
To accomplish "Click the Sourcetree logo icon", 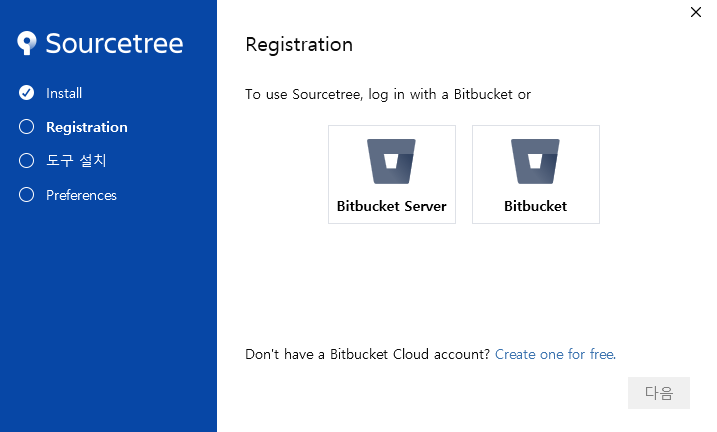I will (x=27, y=43).
